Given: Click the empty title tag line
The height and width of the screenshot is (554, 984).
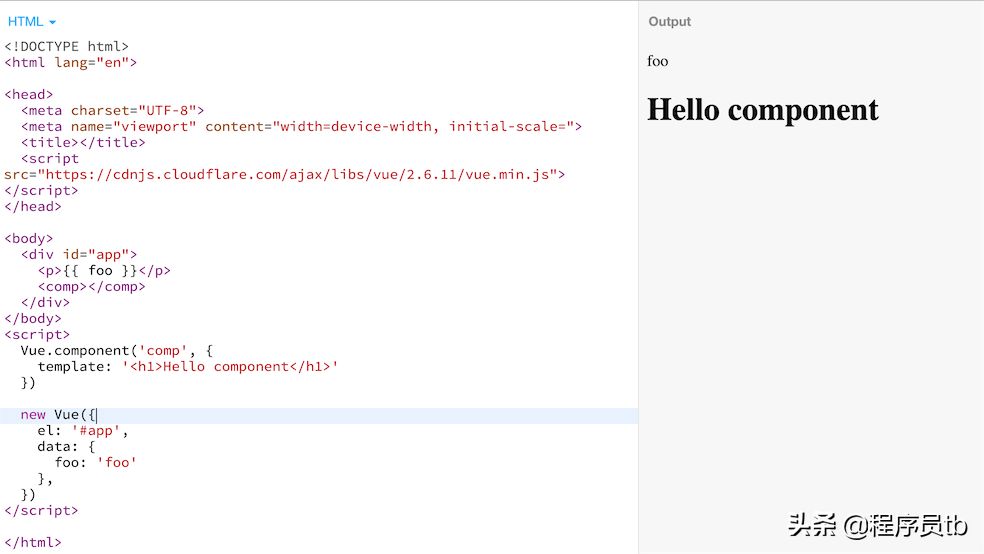Looking at the screenshot, I should pyautogui.click(x=83, y=142).
